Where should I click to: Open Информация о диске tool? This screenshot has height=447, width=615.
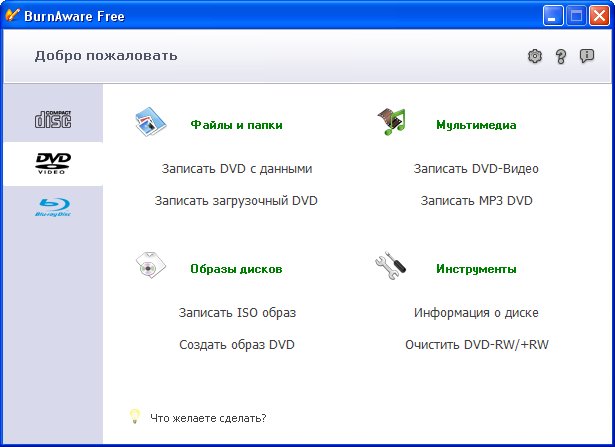[476, 313]
